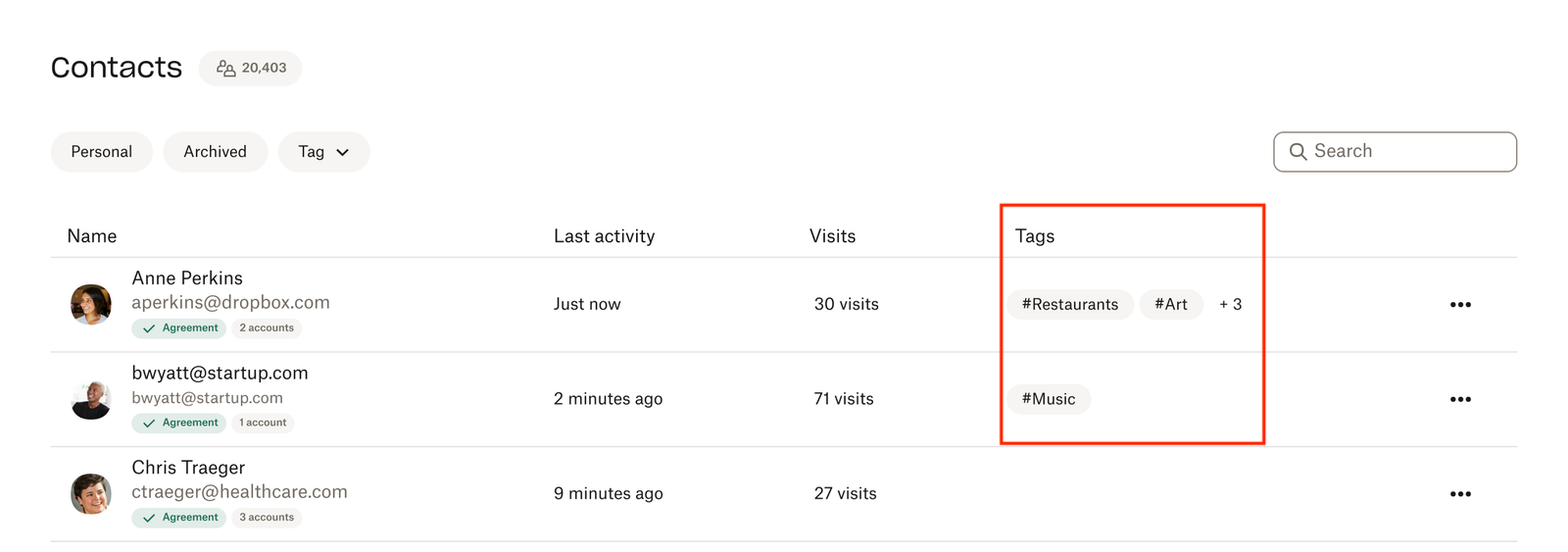Toggle the Archived filter chip
Viewport: 1568px width, 552px height.
216,152
